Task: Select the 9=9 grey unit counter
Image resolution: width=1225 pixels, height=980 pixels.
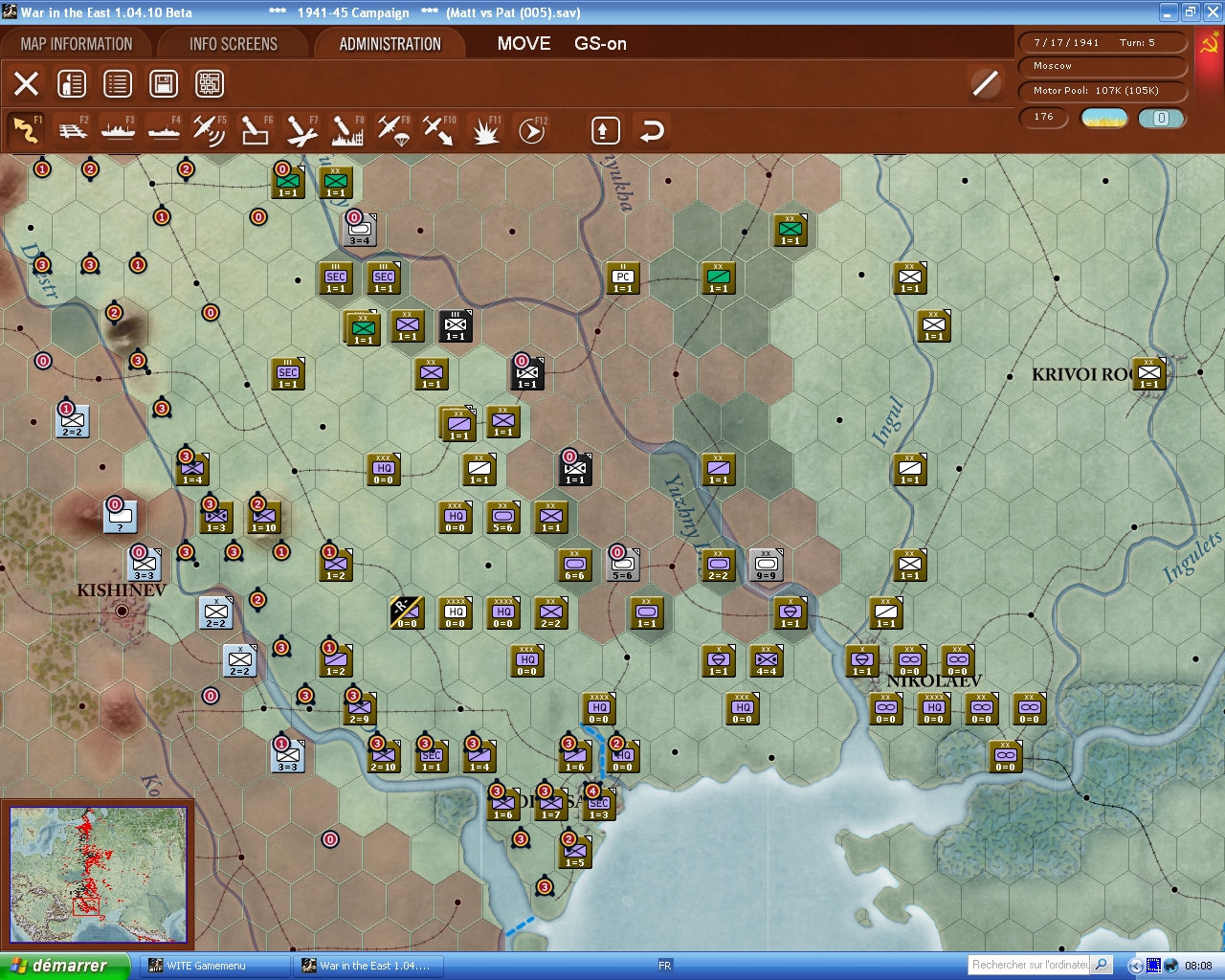Action: click(766, 565)
